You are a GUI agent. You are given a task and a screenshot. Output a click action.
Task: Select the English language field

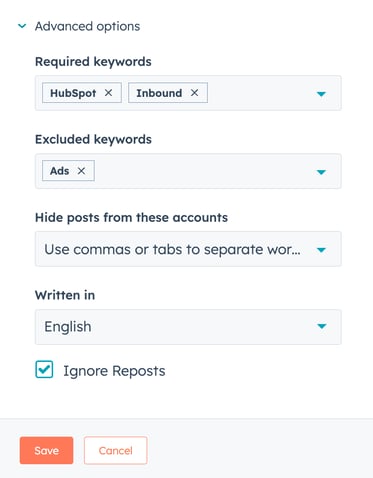click(x=188, y=327)
